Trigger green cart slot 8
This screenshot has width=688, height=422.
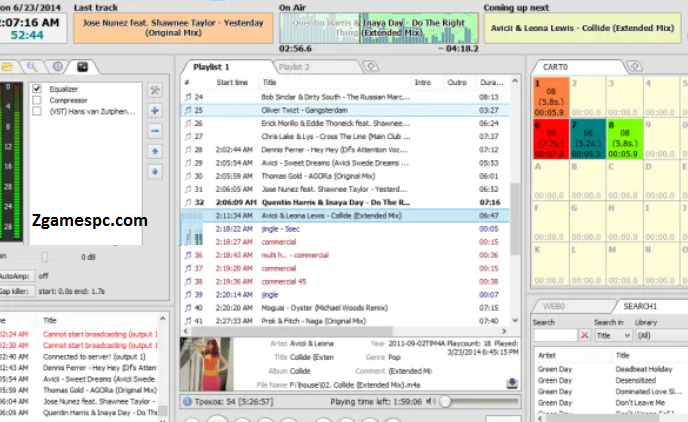click(x=625, y=139)
